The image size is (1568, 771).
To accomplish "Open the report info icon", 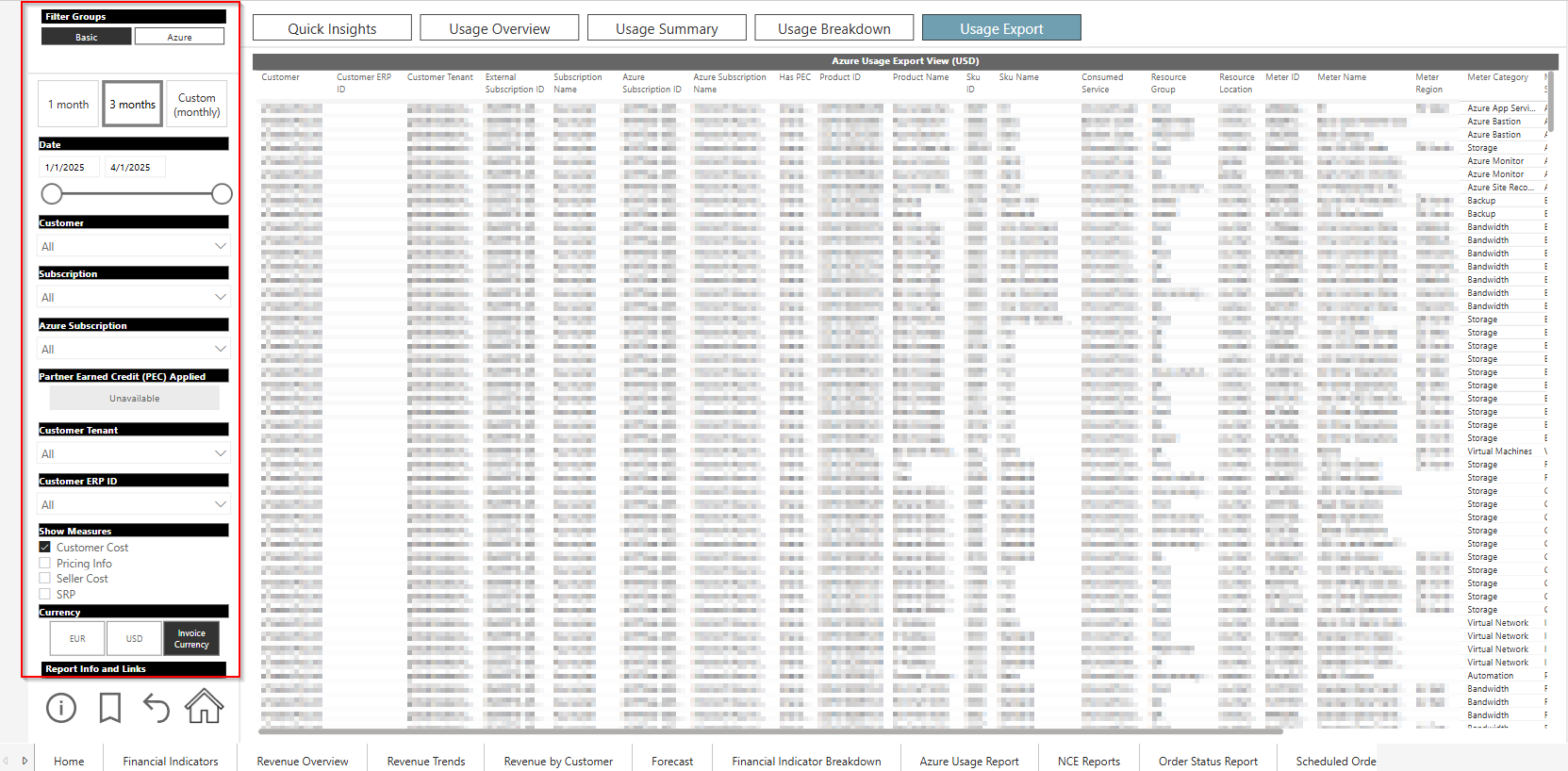I will point(61,708).
